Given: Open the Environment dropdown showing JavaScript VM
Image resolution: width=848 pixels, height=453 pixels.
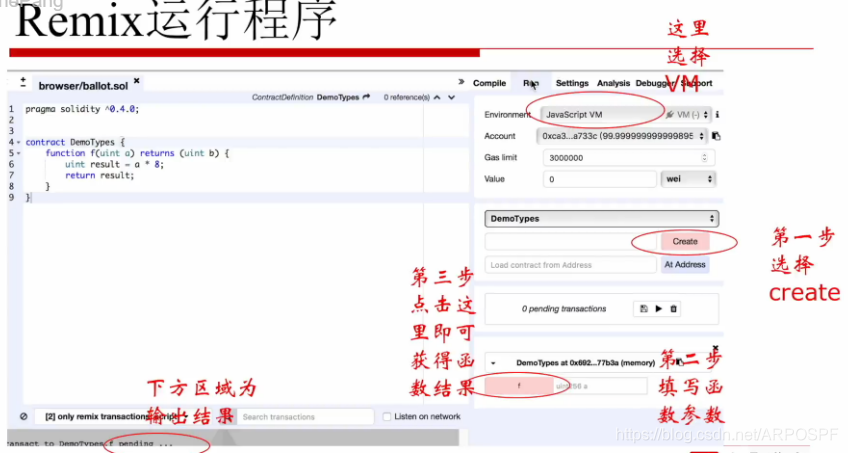Looking at the screenshot, I should [625, 115].
